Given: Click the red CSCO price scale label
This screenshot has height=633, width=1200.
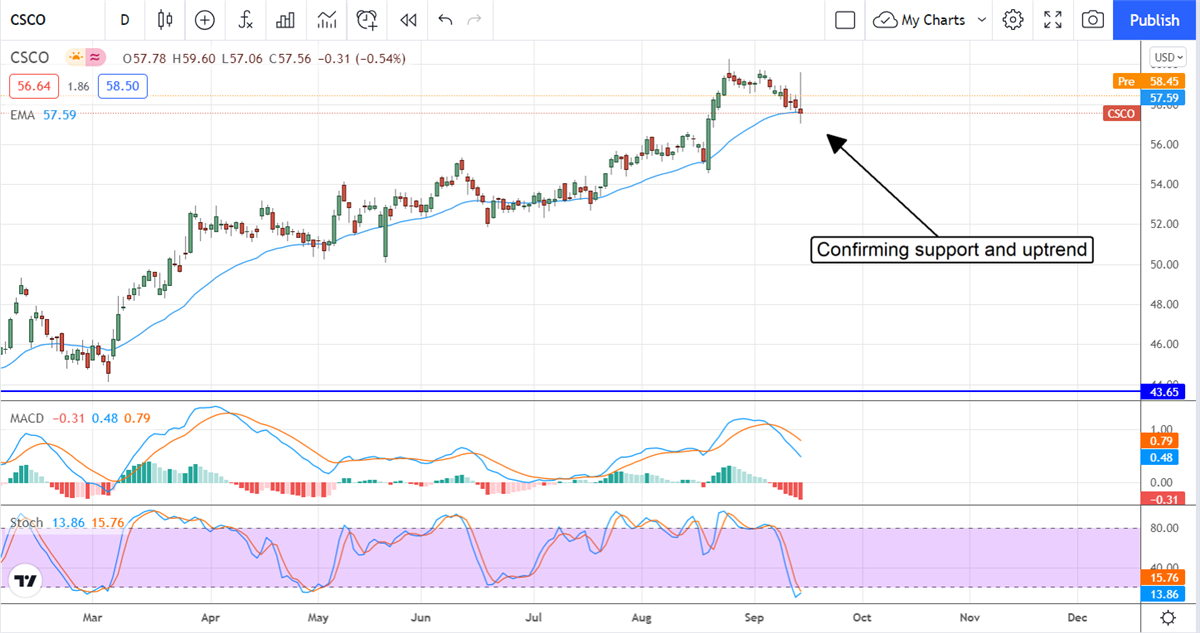Looking at the screenshot, I should [x=1121, y=114].
